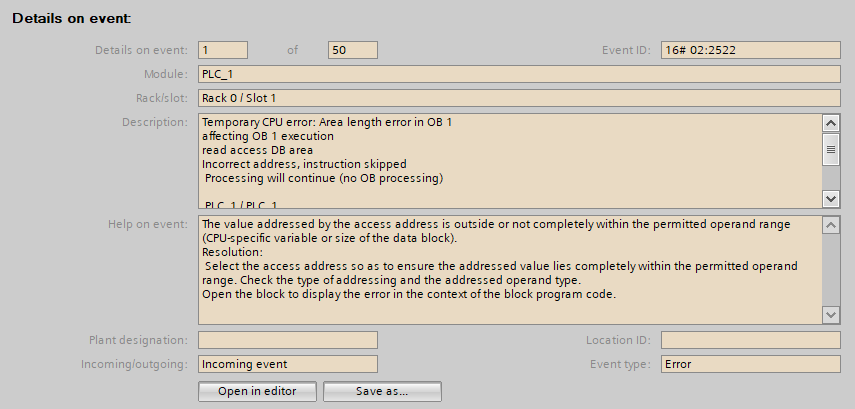Select the Incoming/outgoing field
Image resolution: width=855 pixels, height=409 pixels.
coord(288,364)
